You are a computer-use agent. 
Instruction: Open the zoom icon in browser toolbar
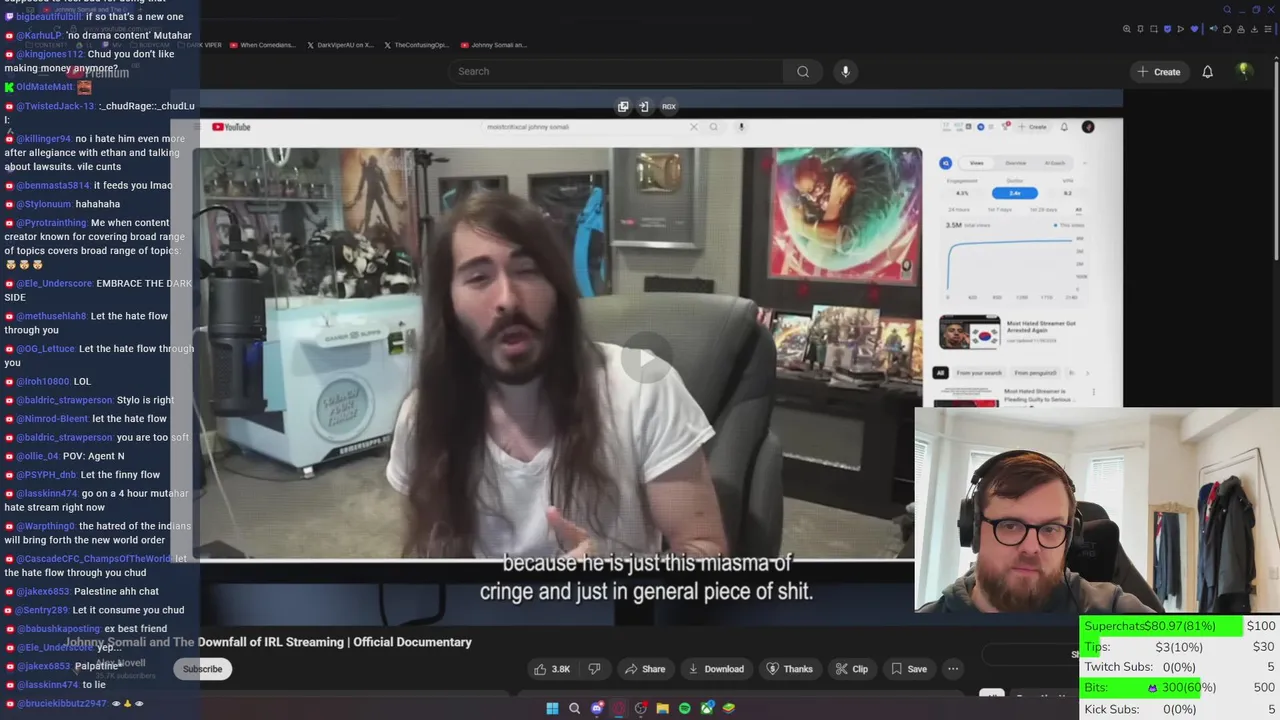1127,29
